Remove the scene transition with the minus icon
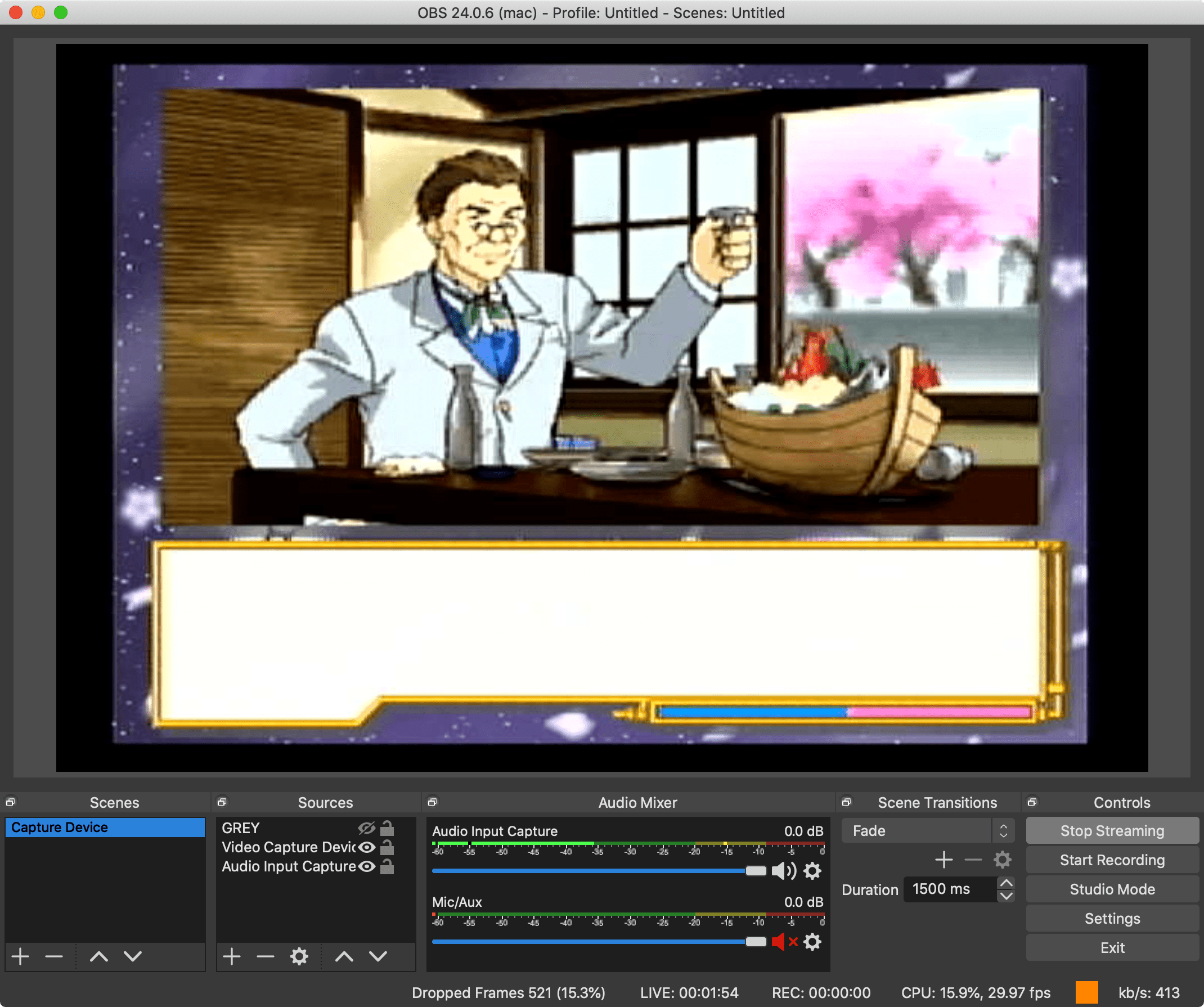1204x1007 pixels. [x=973, y=860]
